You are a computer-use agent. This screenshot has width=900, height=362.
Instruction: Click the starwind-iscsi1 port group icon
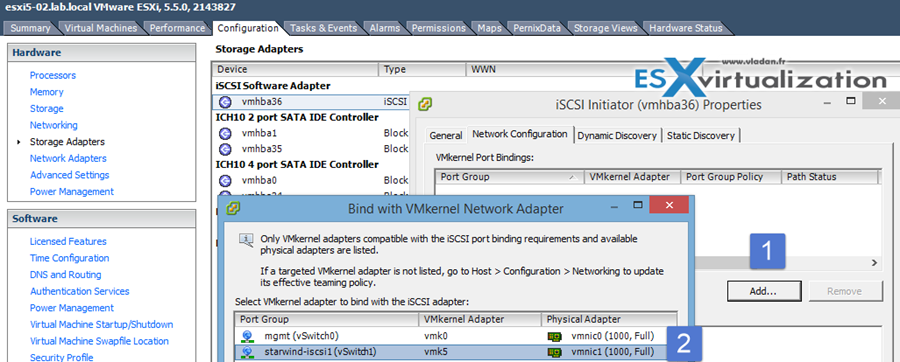click(x=247, y=352)
